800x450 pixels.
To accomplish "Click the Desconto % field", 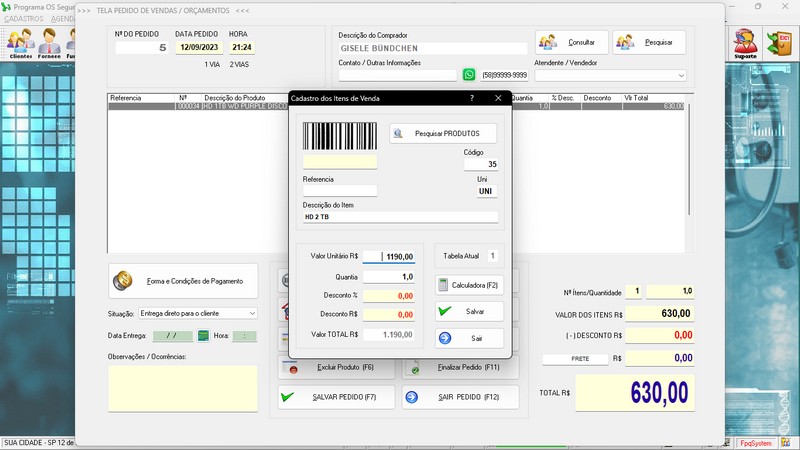I will (x=388, y=296).
